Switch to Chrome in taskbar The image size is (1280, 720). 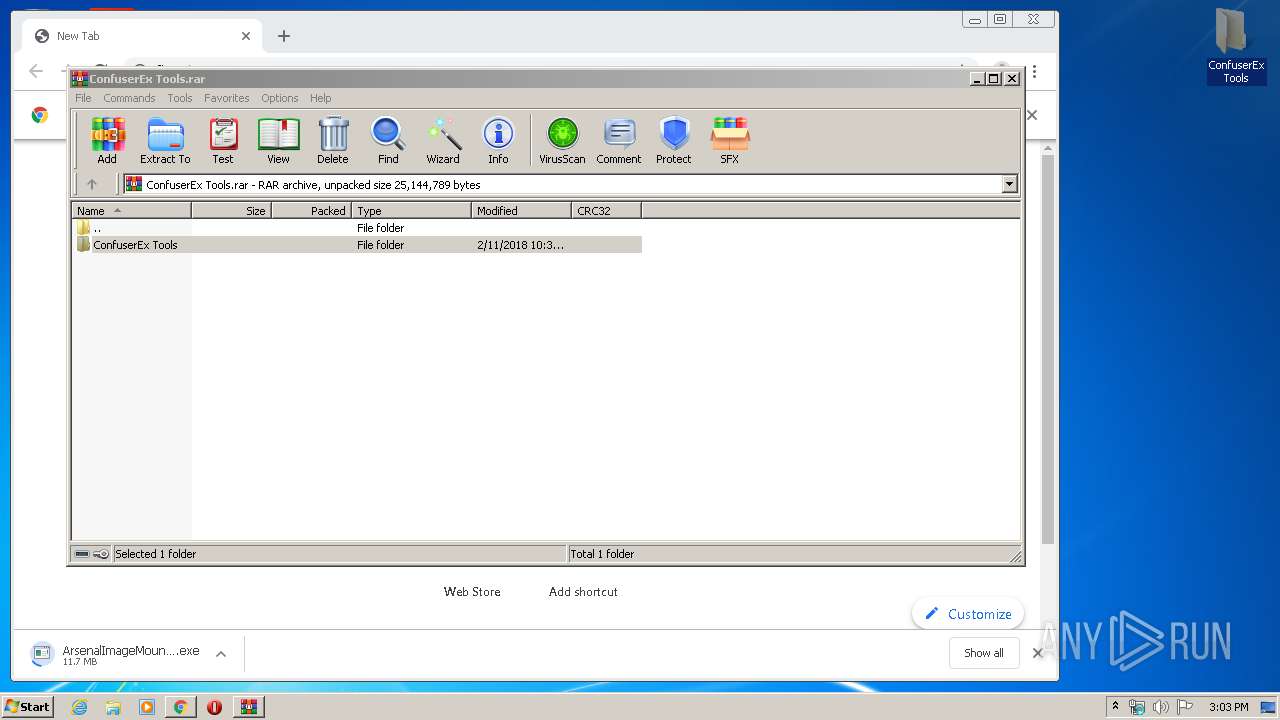(181, 707)
